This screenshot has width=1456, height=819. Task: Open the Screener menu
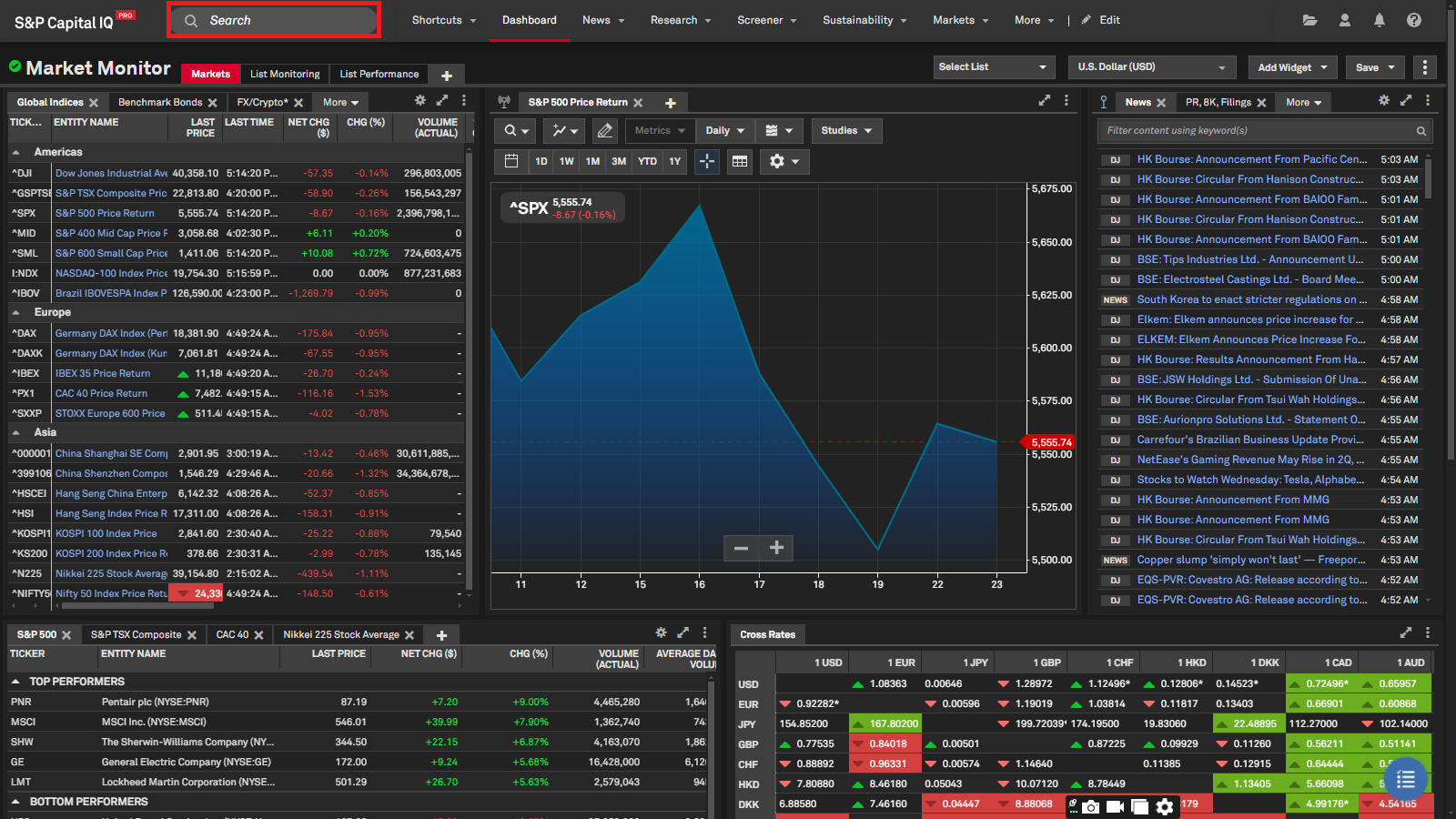pyautogui.click(x=766, y=20)
